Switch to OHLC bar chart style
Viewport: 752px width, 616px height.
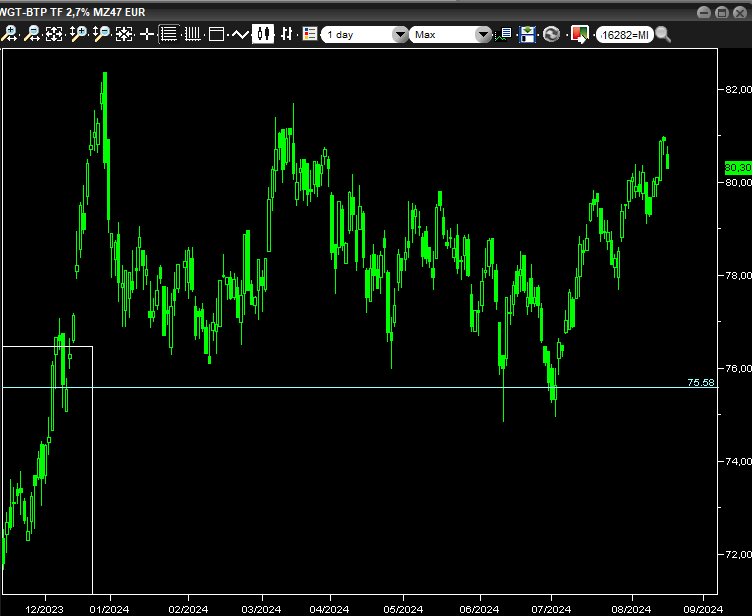[287, 34]
